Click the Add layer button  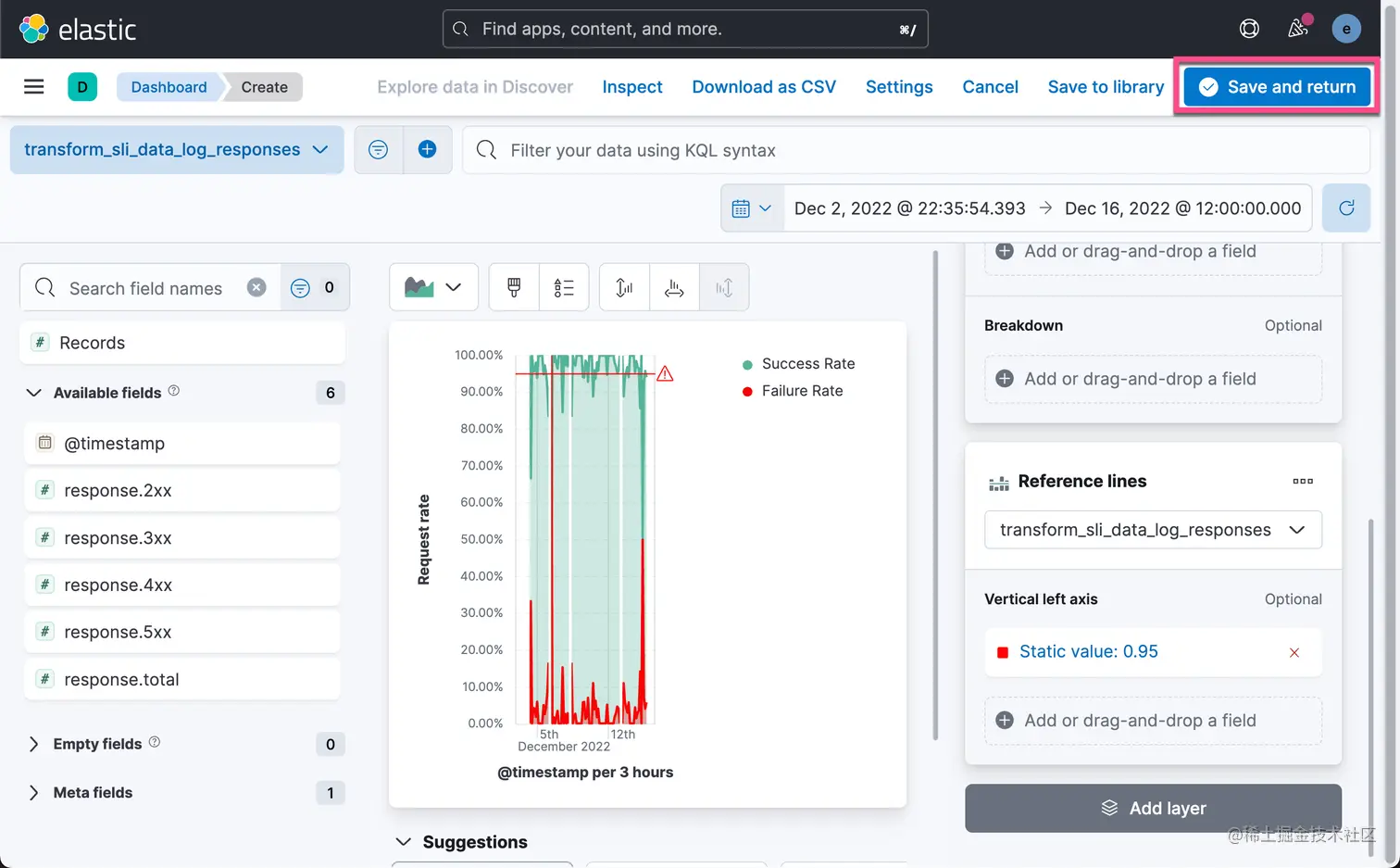tap(1153, 808)
